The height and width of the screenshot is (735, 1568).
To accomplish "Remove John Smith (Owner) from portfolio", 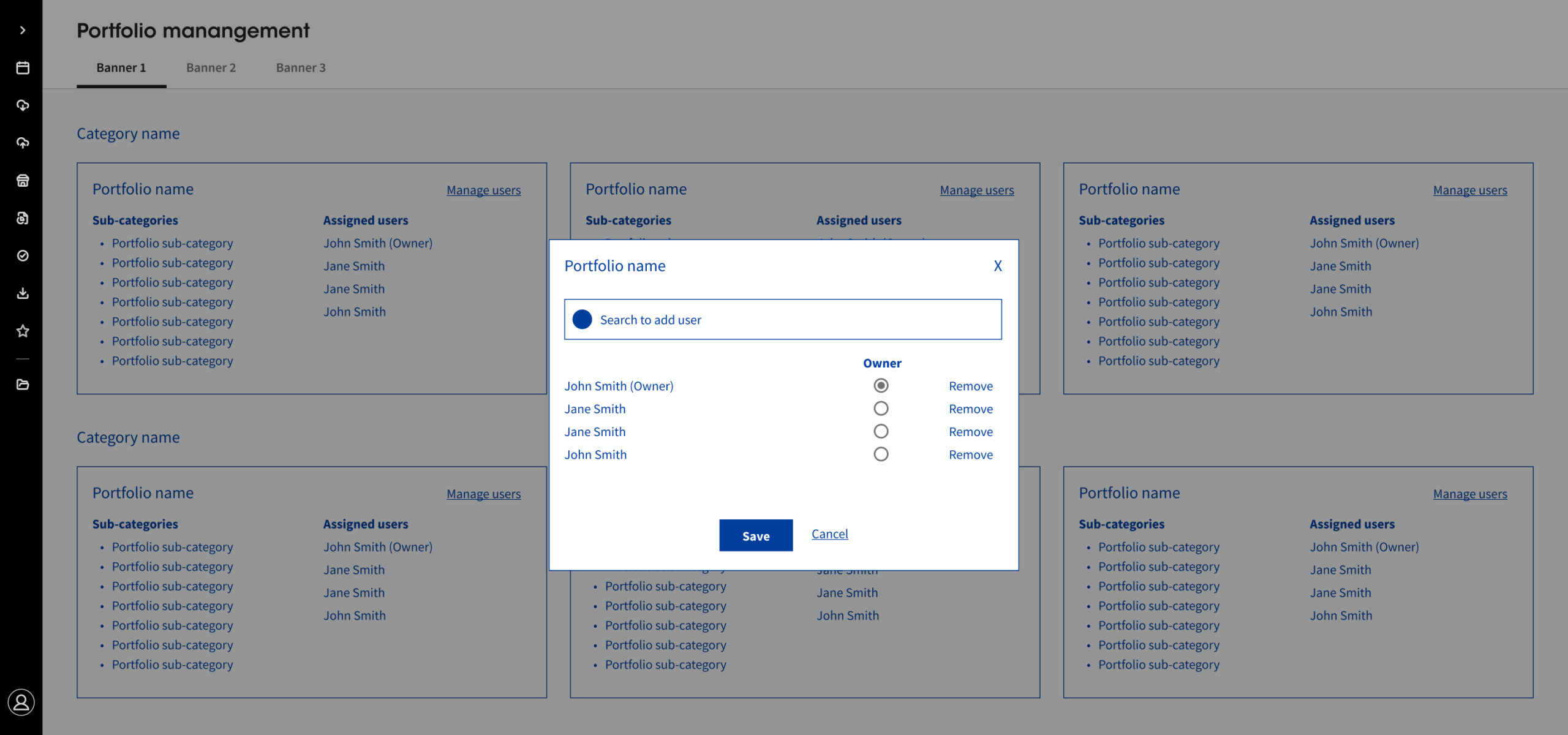I will (971, 386).
